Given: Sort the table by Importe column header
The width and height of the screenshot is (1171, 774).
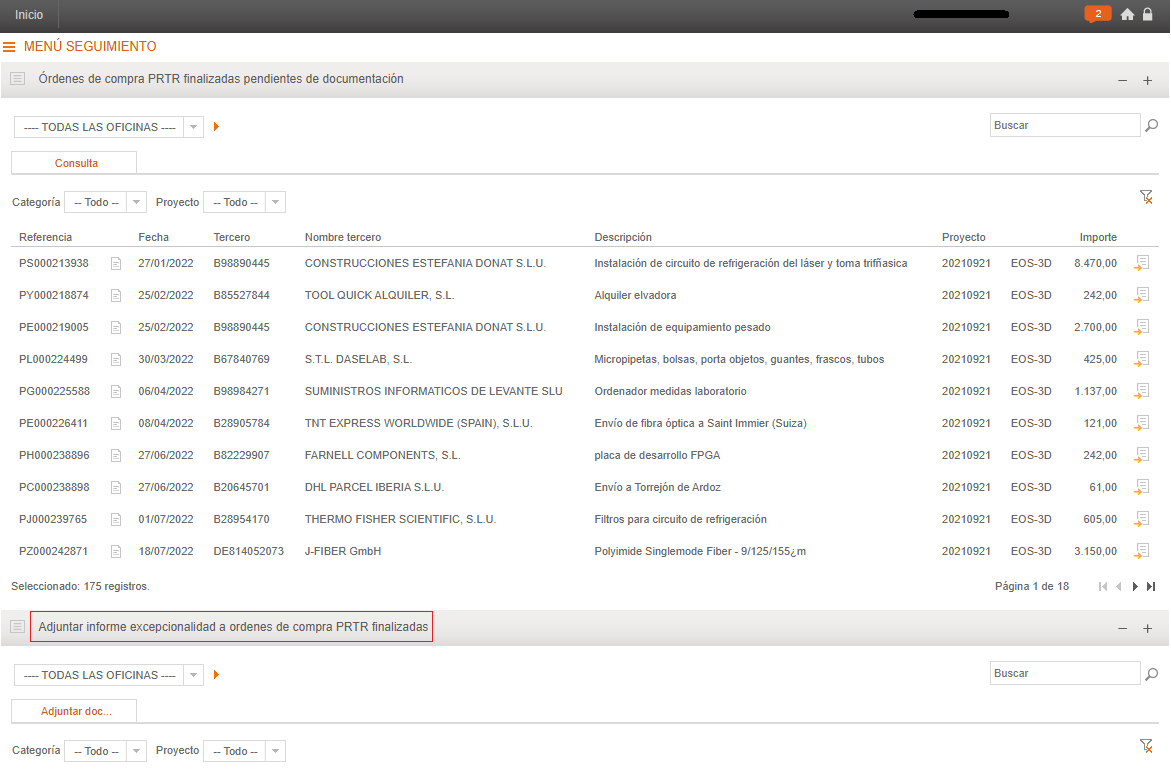Looking at the screenshot, I should point(1098,237).
